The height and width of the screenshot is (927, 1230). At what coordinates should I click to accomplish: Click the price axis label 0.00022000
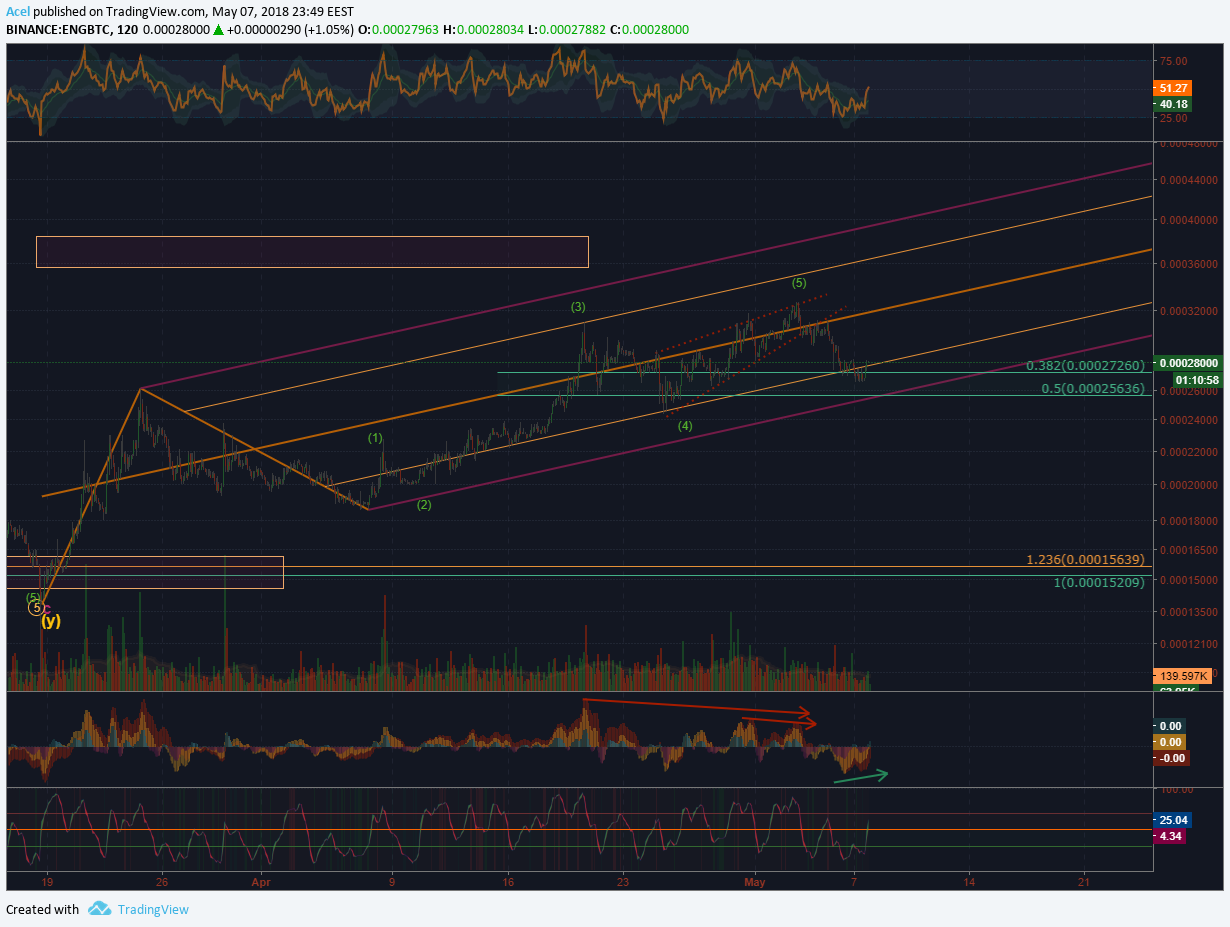pyautogui.click(x=1189, y=453)
